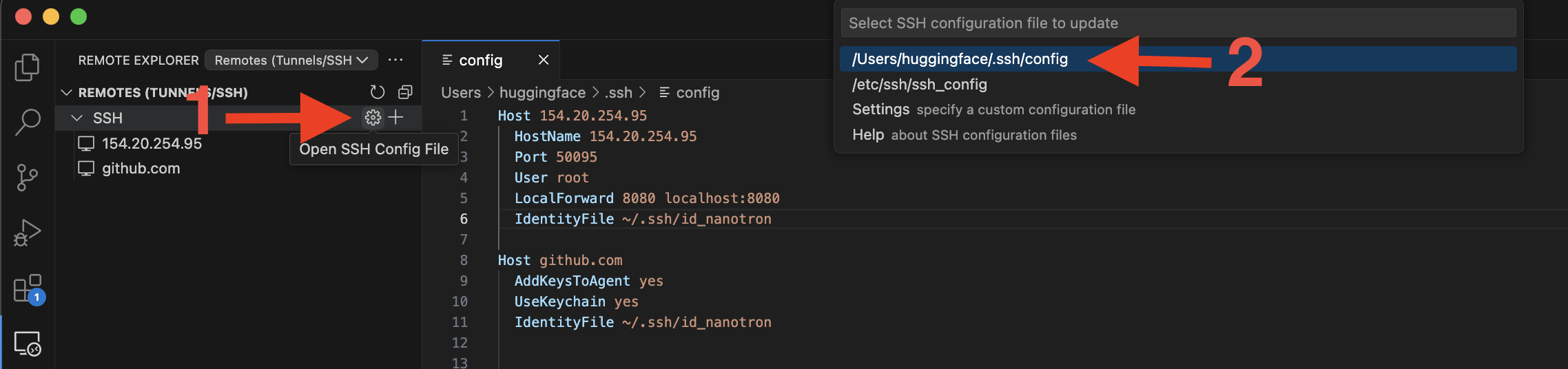Choose /etc/ssh/ssh_config option
This screenshot has width=1568, height=369.
click(x=920, y=85)
